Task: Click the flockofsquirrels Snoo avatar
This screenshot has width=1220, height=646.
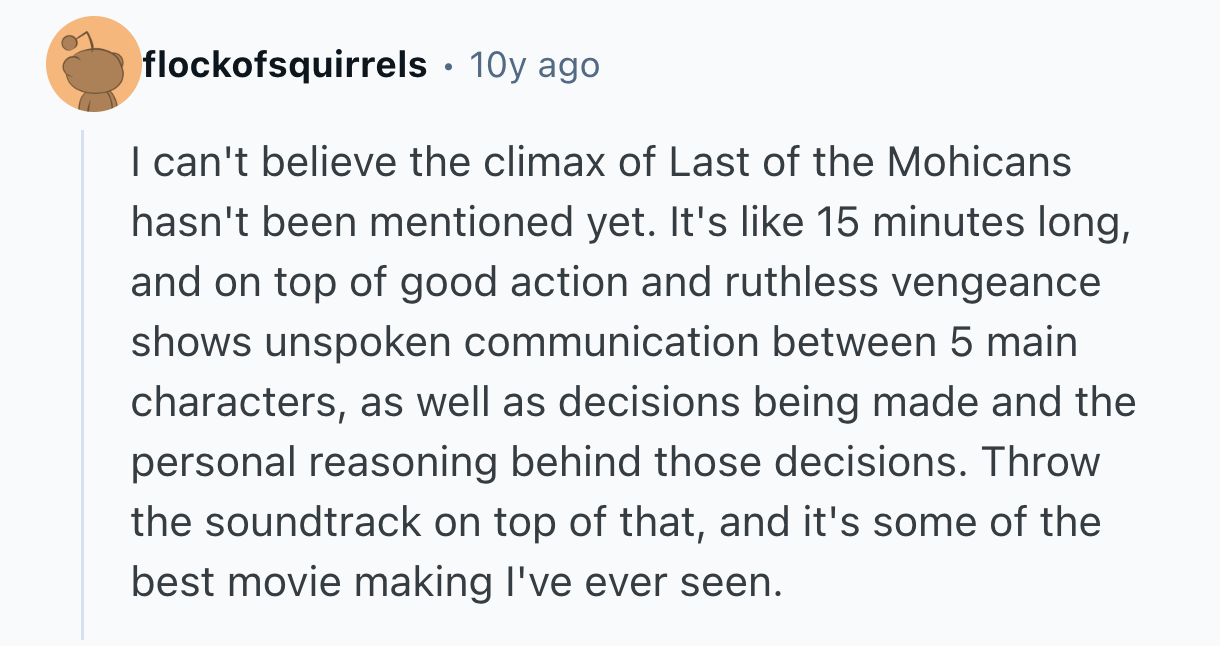Action: click(94, 65)
